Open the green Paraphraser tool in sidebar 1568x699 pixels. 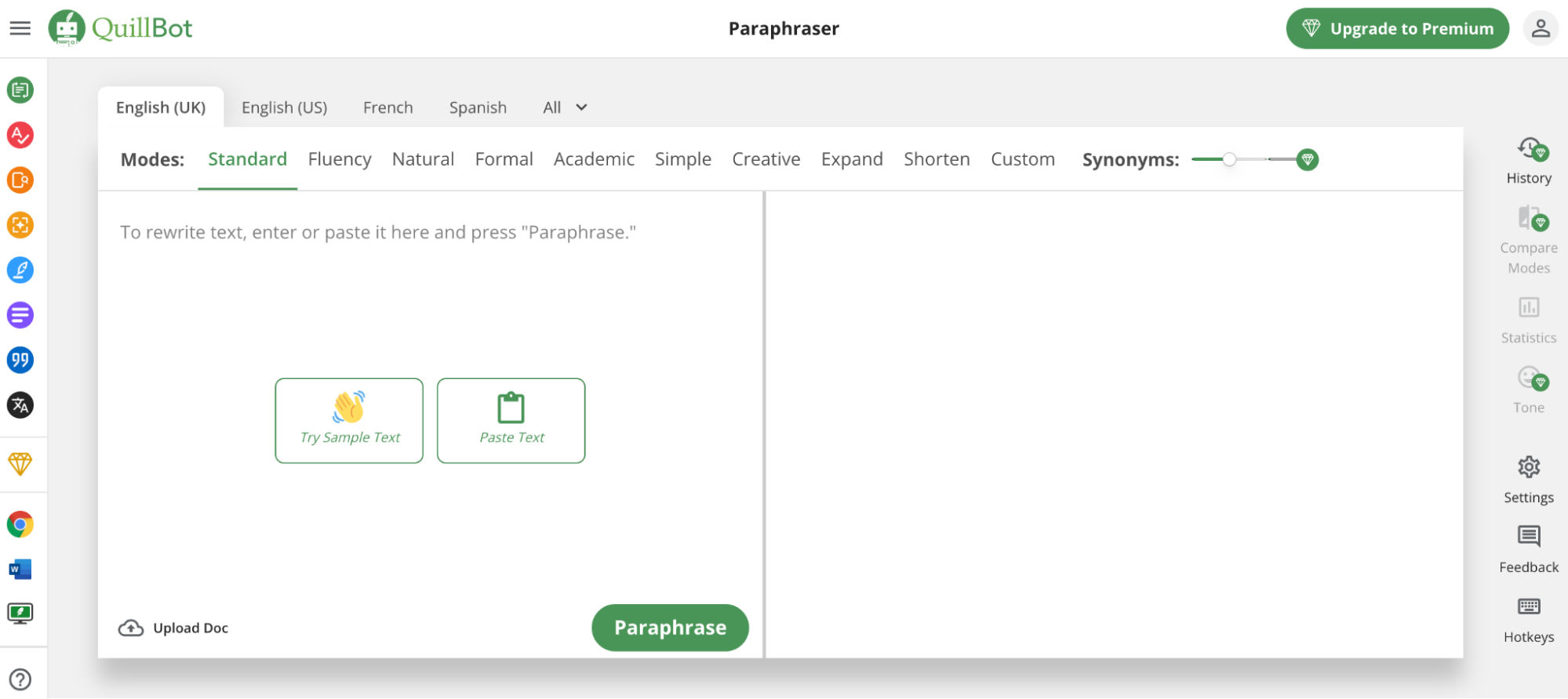20,90
